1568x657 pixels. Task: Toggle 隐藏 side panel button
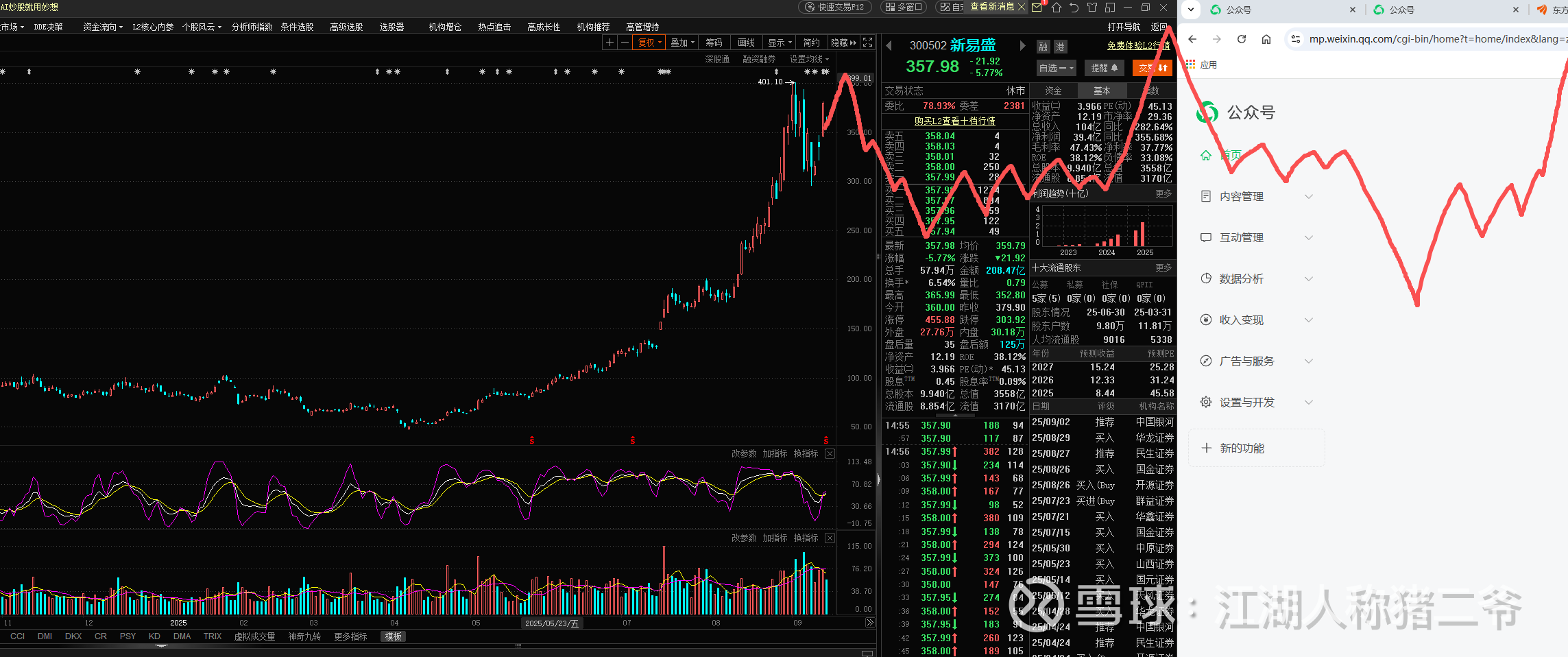pos(843,43)
